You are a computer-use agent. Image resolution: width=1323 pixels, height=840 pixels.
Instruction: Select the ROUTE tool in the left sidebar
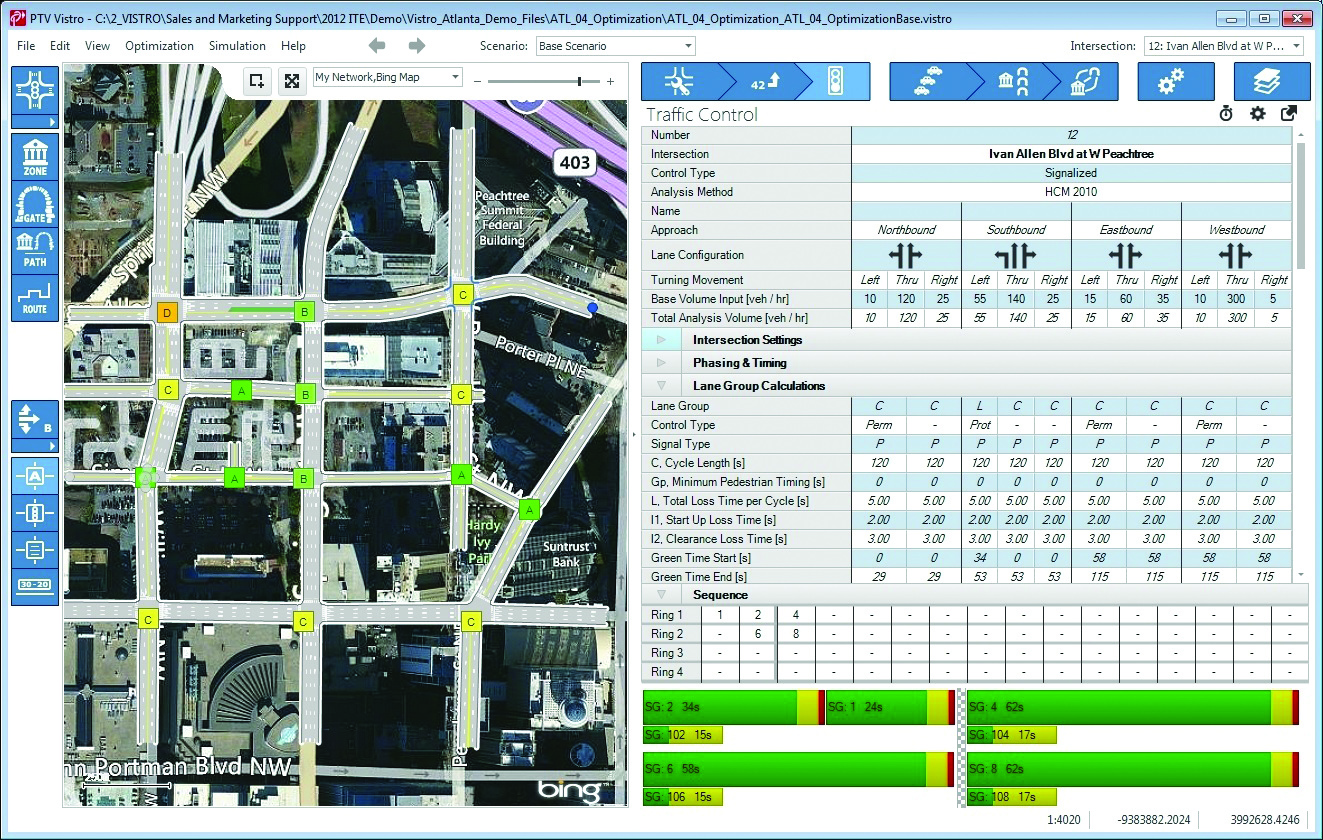pyautogui.click(x=34, y=297)
